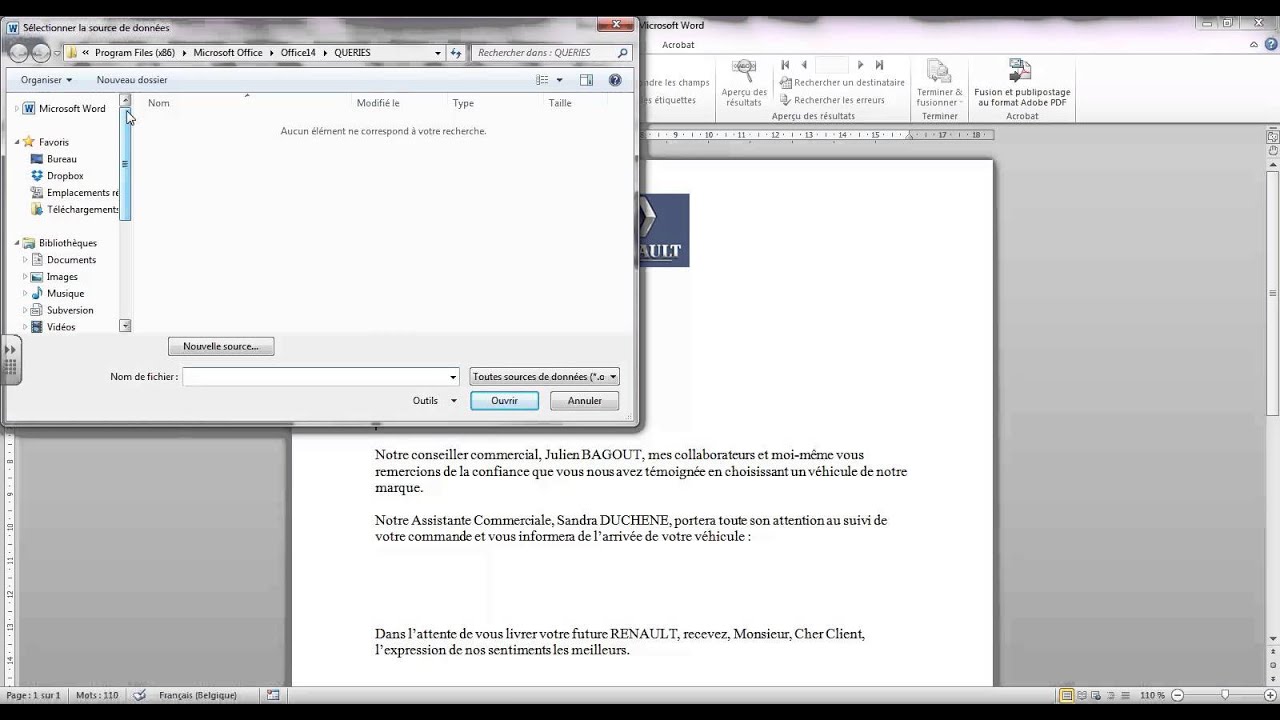
Task: Click the 110 % zoom level in Word
Action: click(1152, 695)
